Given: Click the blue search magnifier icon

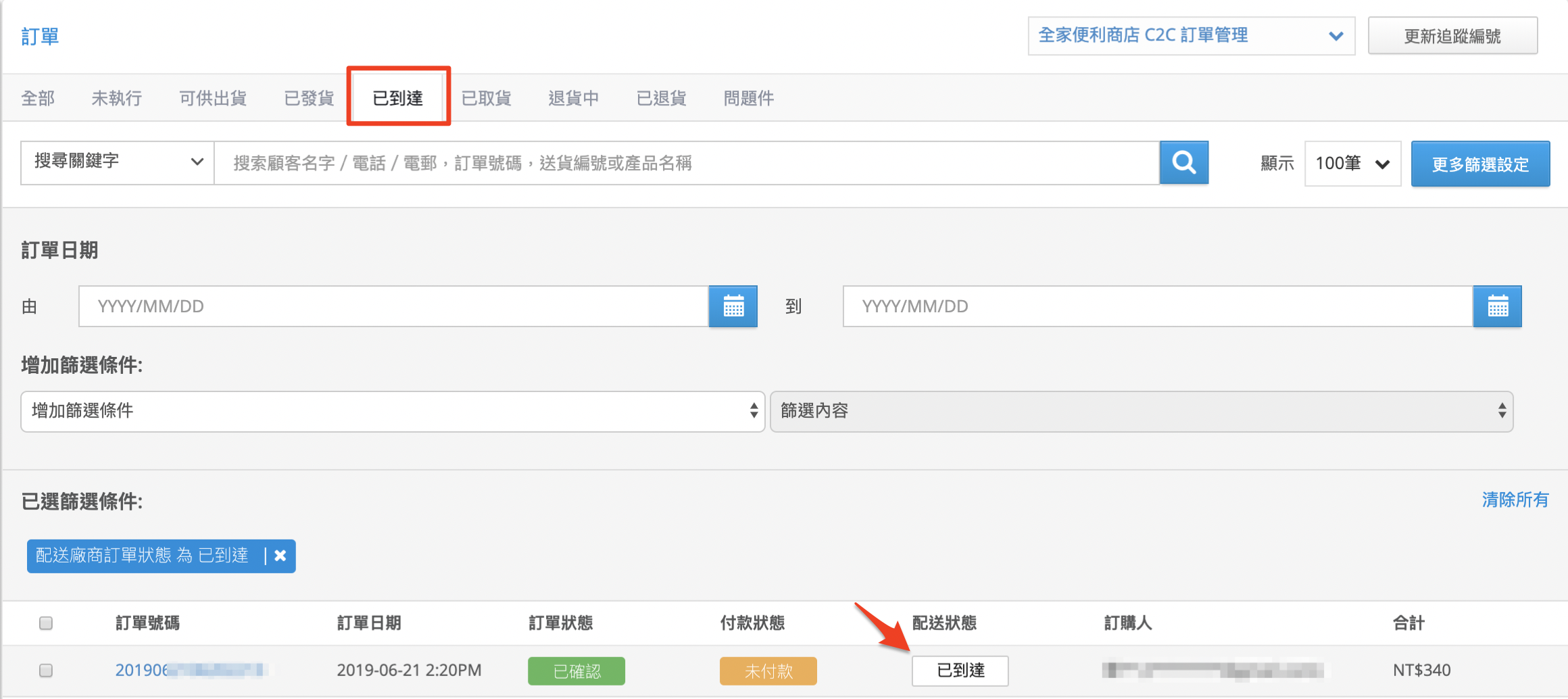Looking at the screenshot, I should (x=1184, y=162).
